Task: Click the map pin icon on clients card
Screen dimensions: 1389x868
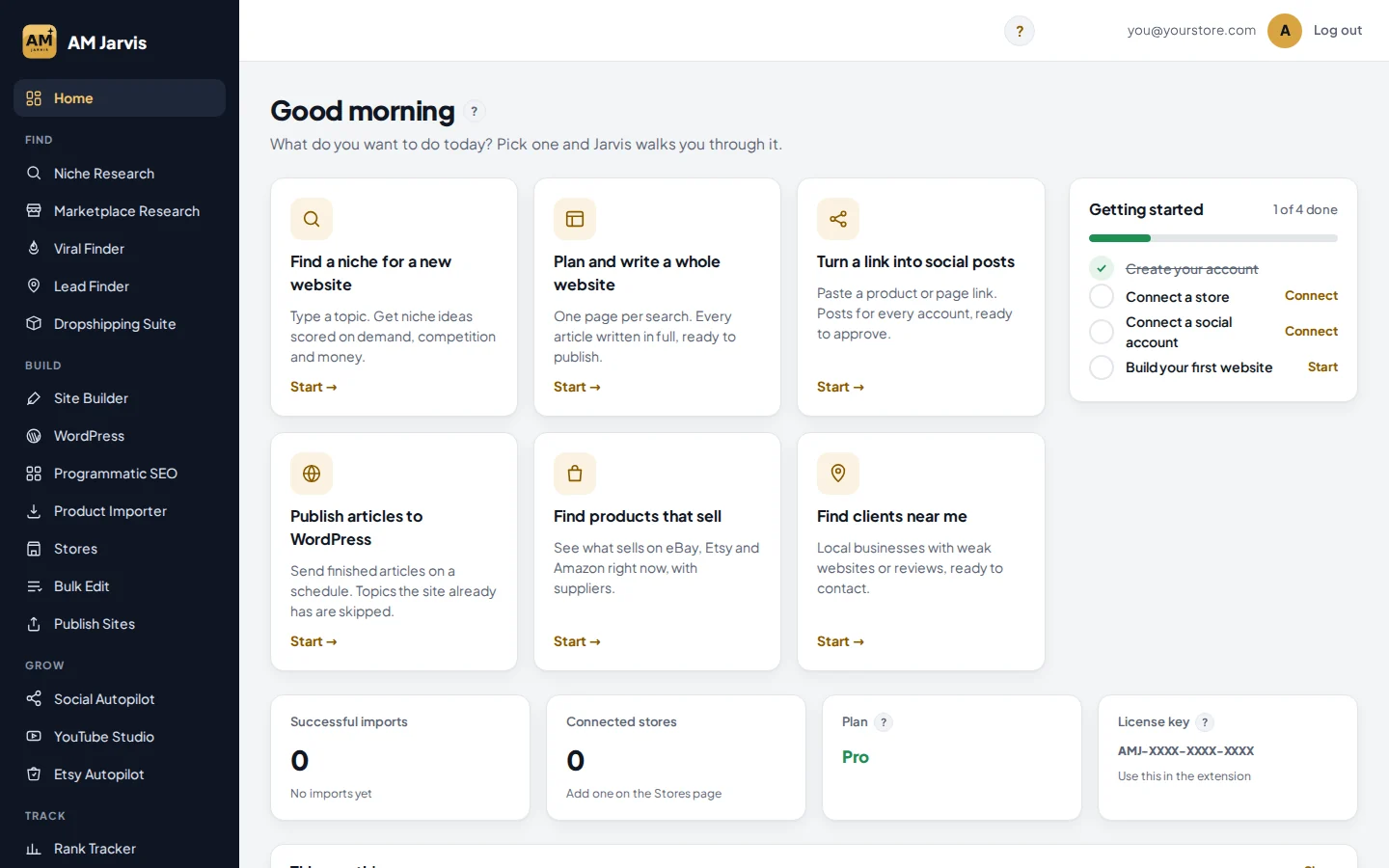Action: pyautogui.click(x=838, y=474)
